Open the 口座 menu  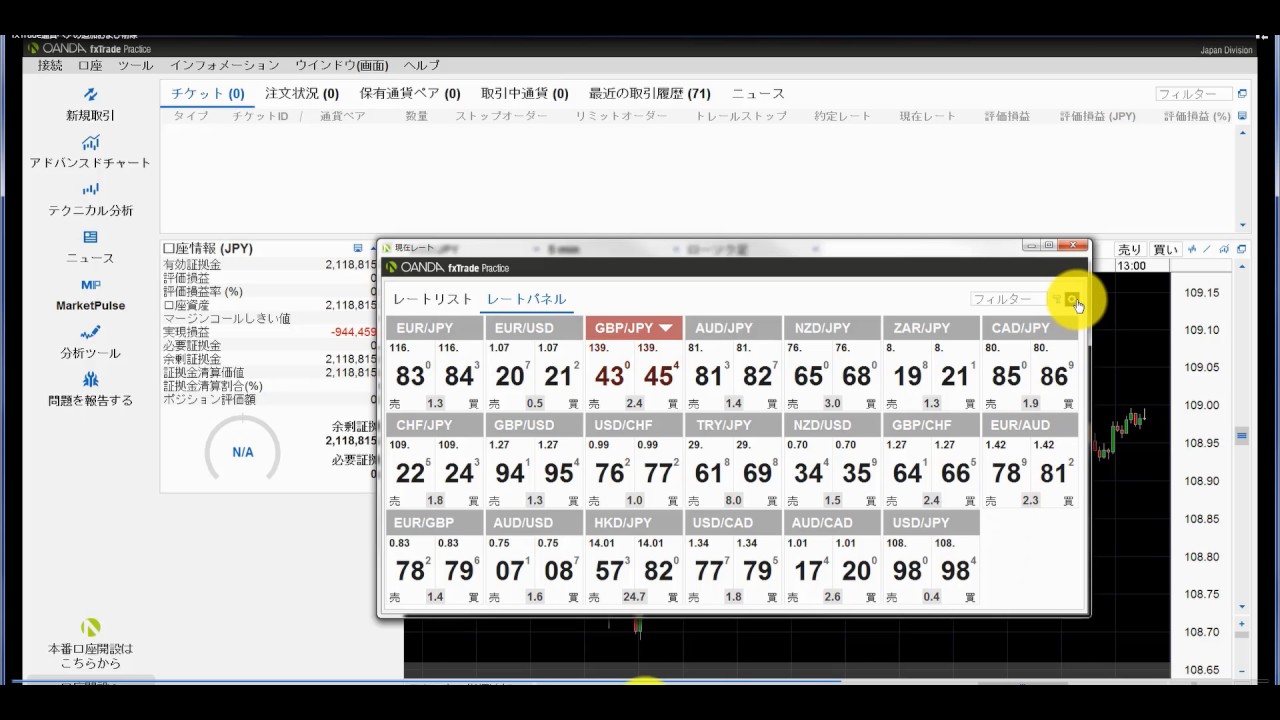coord(90,65)
